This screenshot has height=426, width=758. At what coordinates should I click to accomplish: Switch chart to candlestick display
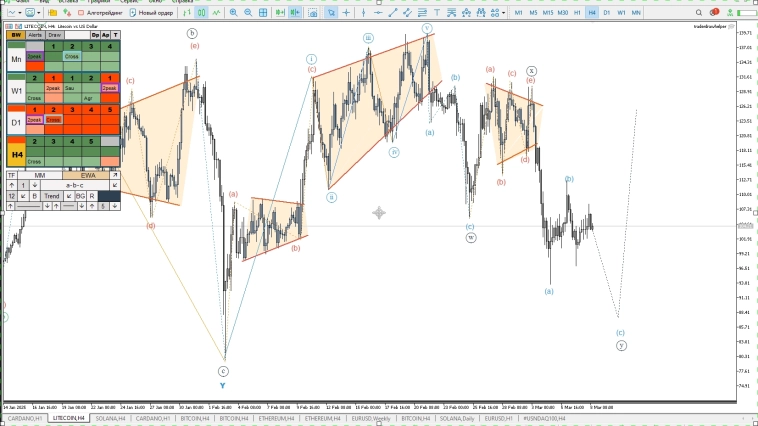coord(201,13)
